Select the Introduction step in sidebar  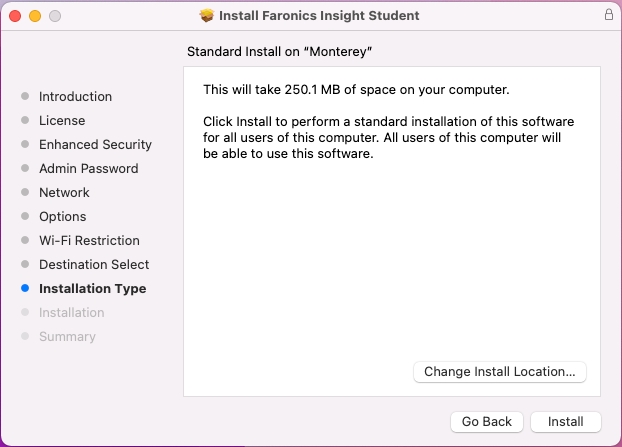75,97
